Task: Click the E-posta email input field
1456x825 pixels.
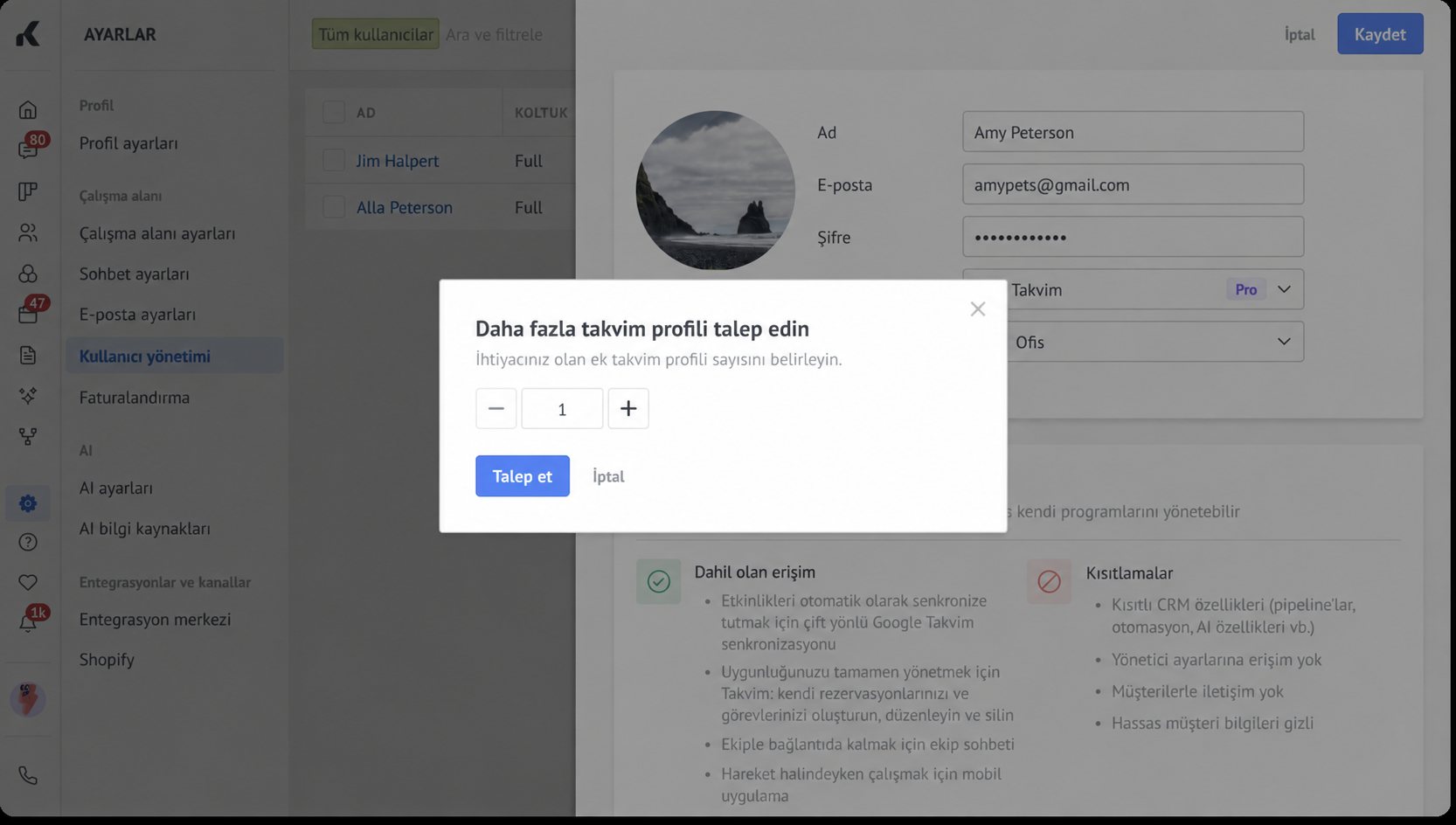Action: (1133, 184)
